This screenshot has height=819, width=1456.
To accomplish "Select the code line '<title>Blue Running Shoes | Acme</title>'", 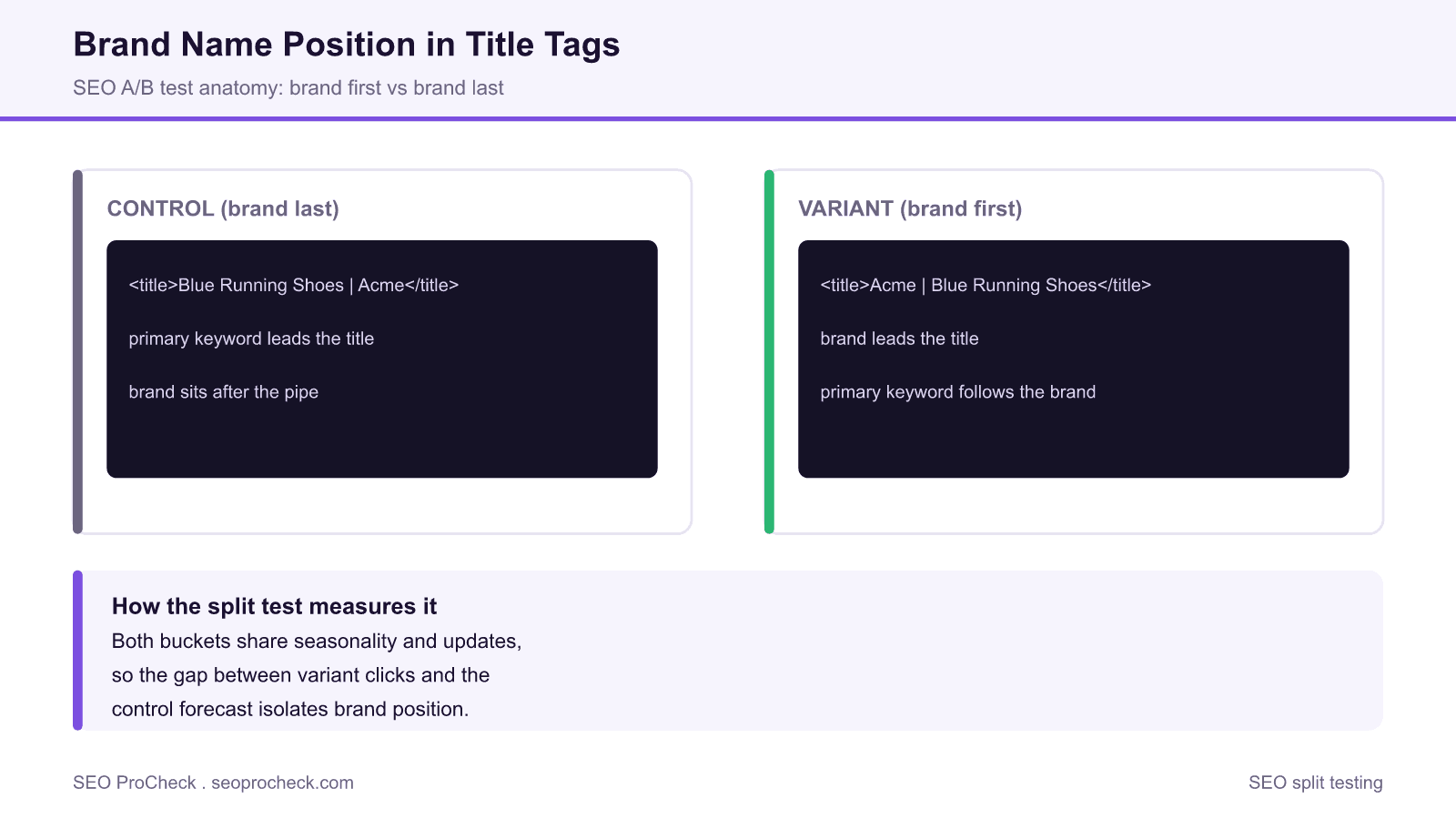I will pos(294,285).
